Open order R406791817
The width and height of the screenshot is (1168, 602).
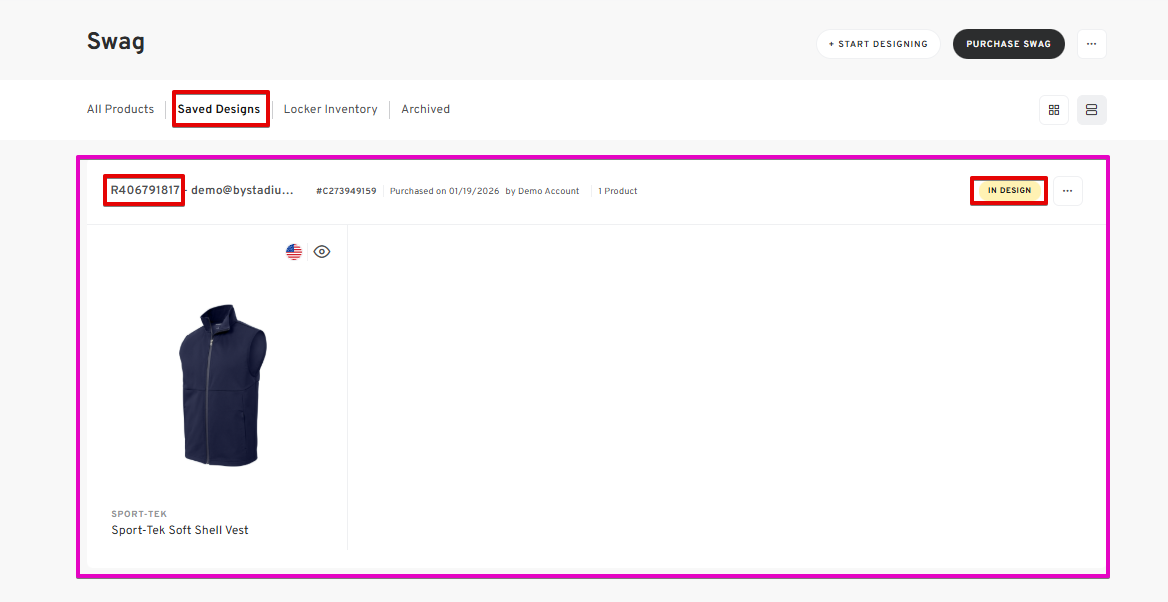point(145,190)
